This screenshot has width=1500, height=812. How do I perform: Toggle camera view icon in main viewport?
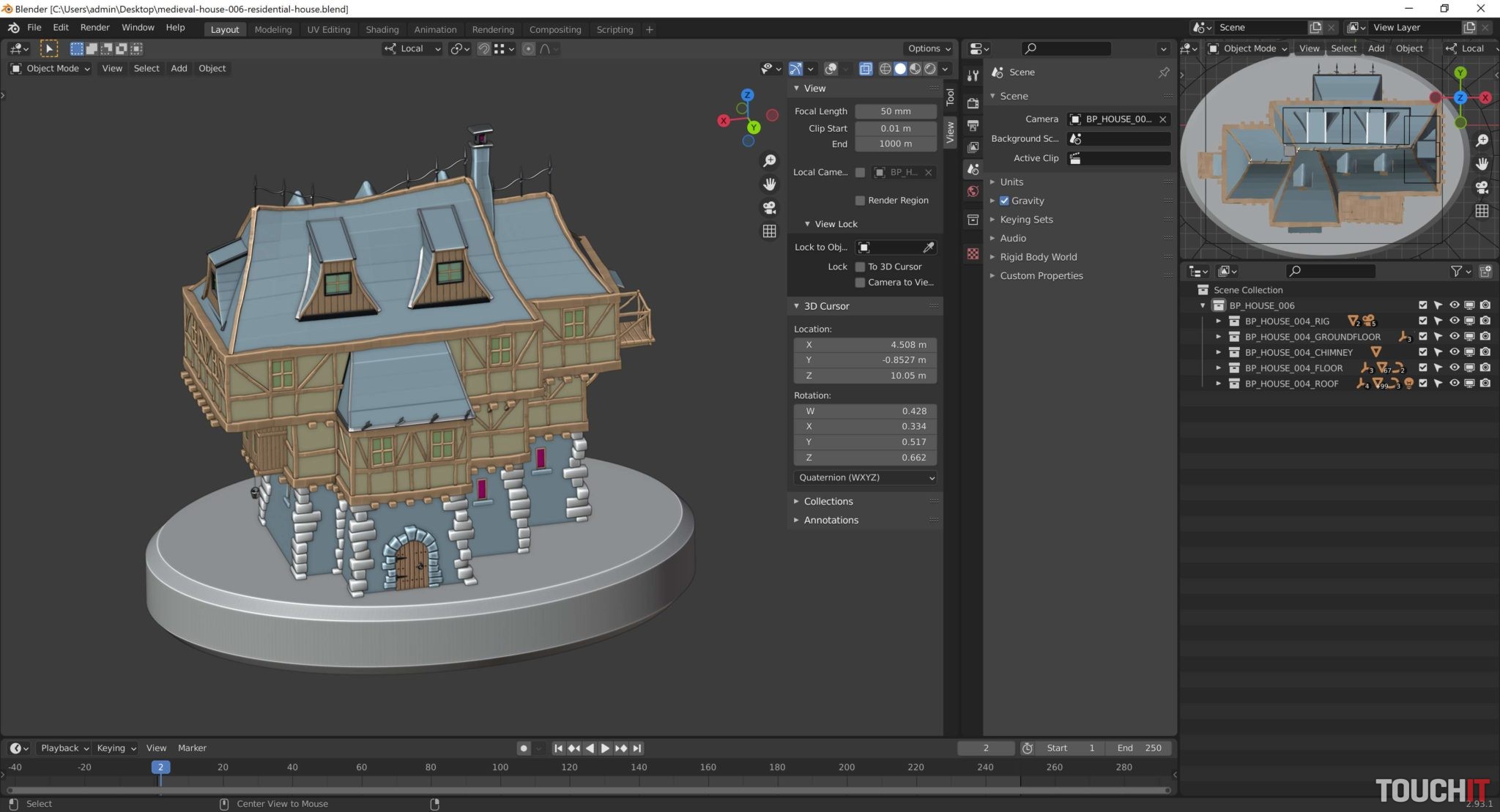click(769, 208)
